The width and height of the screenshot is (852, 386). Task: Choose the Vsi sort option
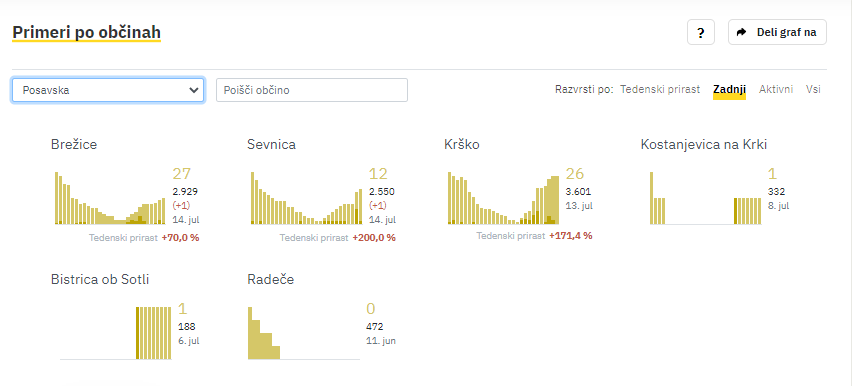[x=813, y=89]
